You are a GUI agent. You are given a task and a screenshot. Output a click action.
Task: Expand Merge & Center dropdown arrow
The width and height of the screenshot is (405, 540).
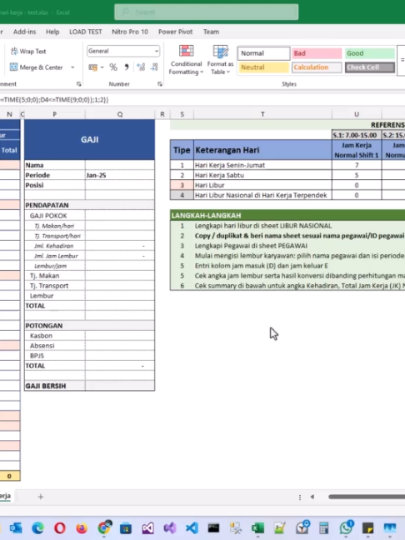click(x=73, y=67)
